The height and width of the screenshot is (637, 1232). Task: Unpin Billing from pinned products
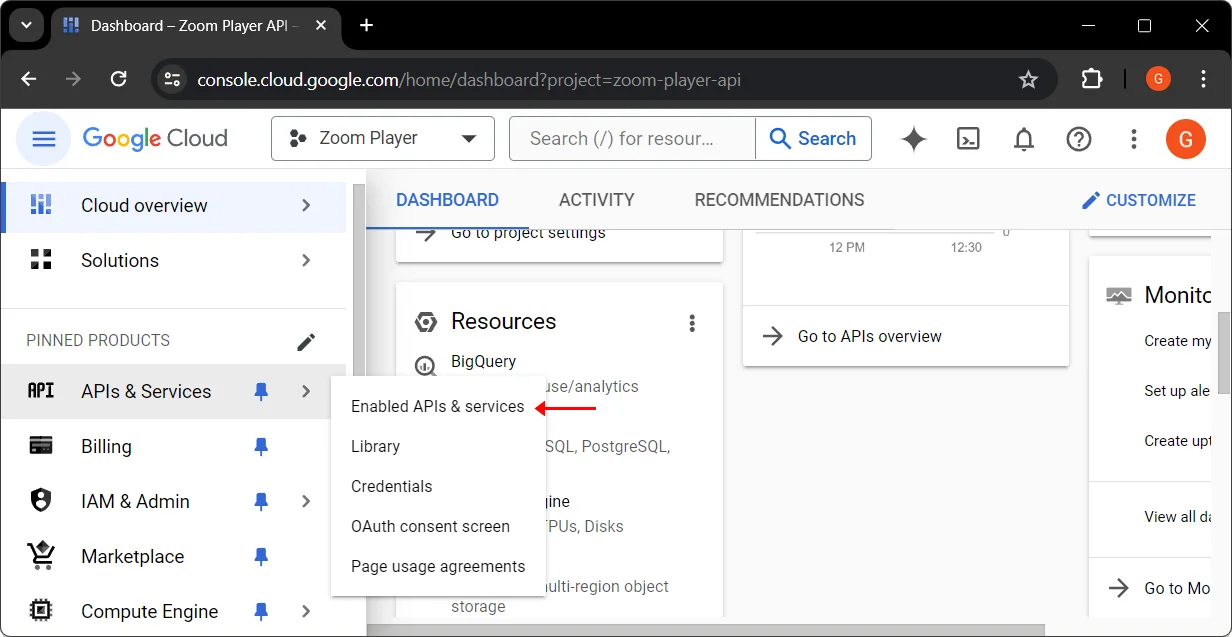[261, 447]
